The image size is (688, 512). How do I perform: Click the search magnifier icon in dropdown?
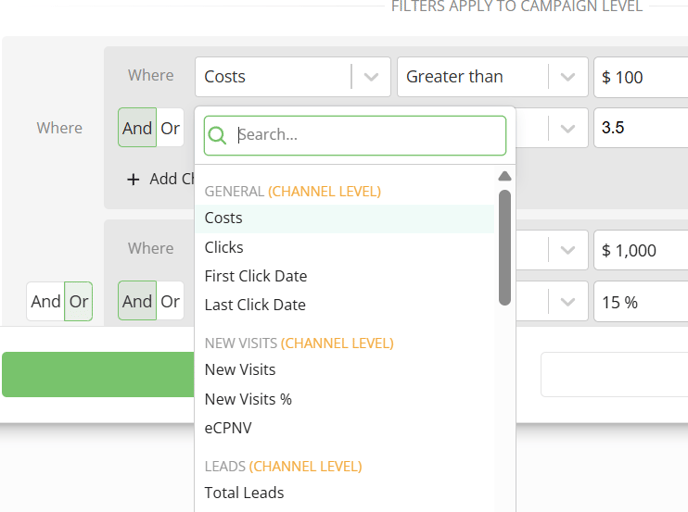pyautogui.click(x=218, y=136)
